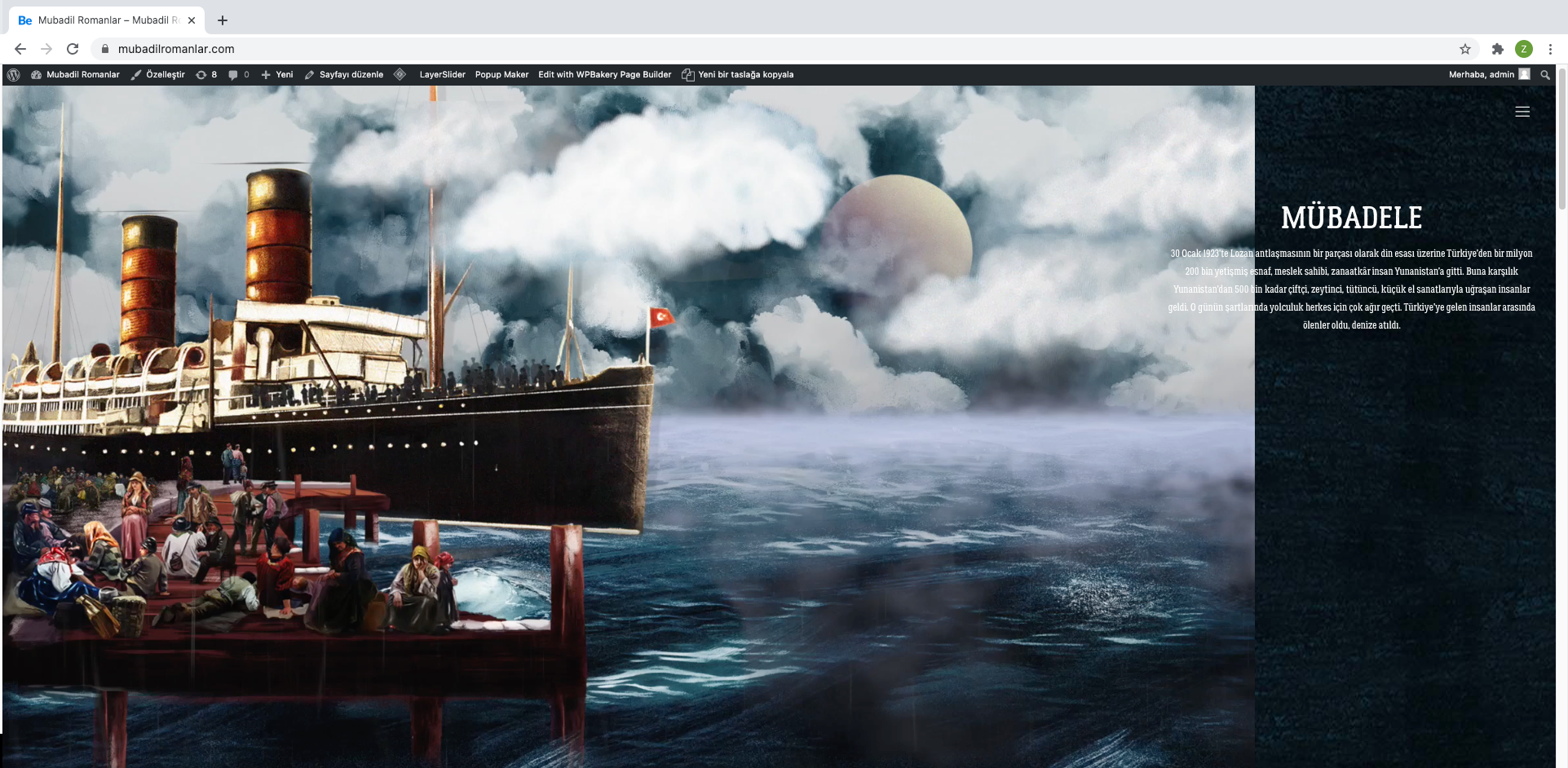Click the admin bar search magnifier
1568x768 pixels.
[1544, 74]
